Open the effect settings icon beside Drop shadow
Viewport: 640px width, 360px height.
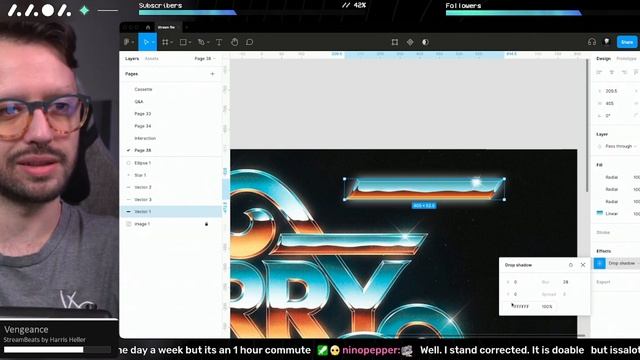click(x=600, y=263)
